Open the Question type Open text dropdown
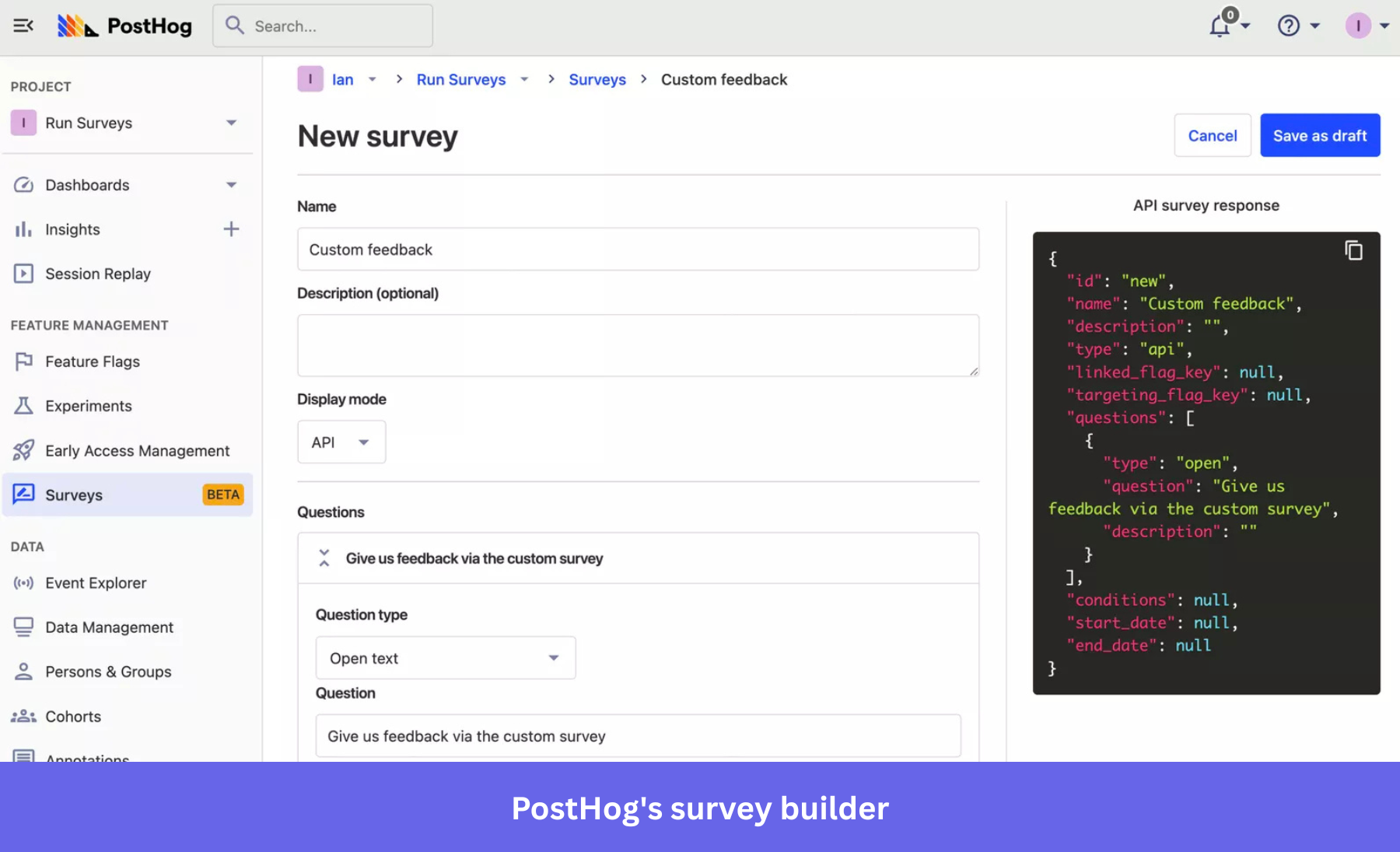 pyautogui.click(x=446, y=658)
